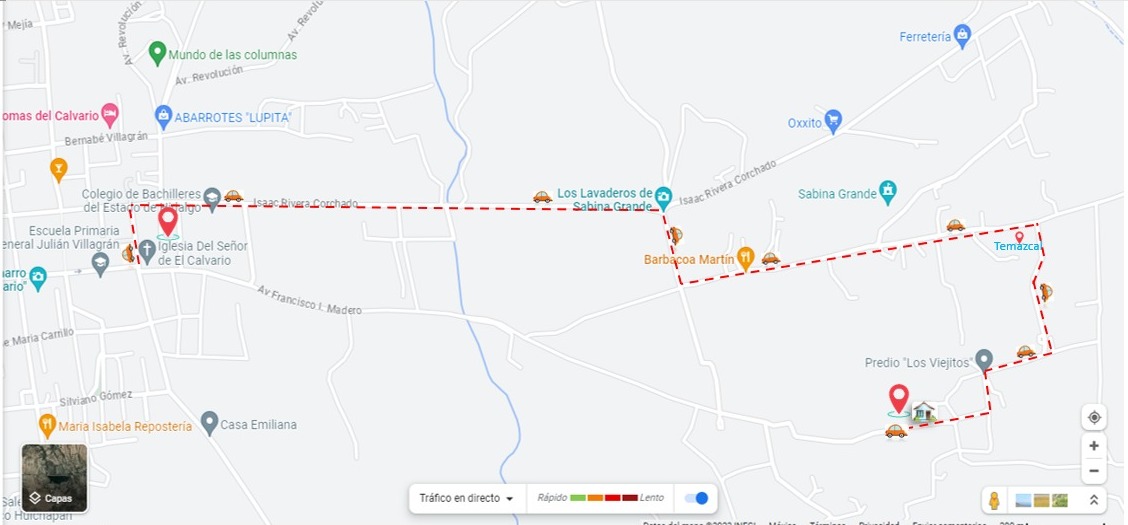Click the Sabina Grande landmark icon

tap(888, 193)
